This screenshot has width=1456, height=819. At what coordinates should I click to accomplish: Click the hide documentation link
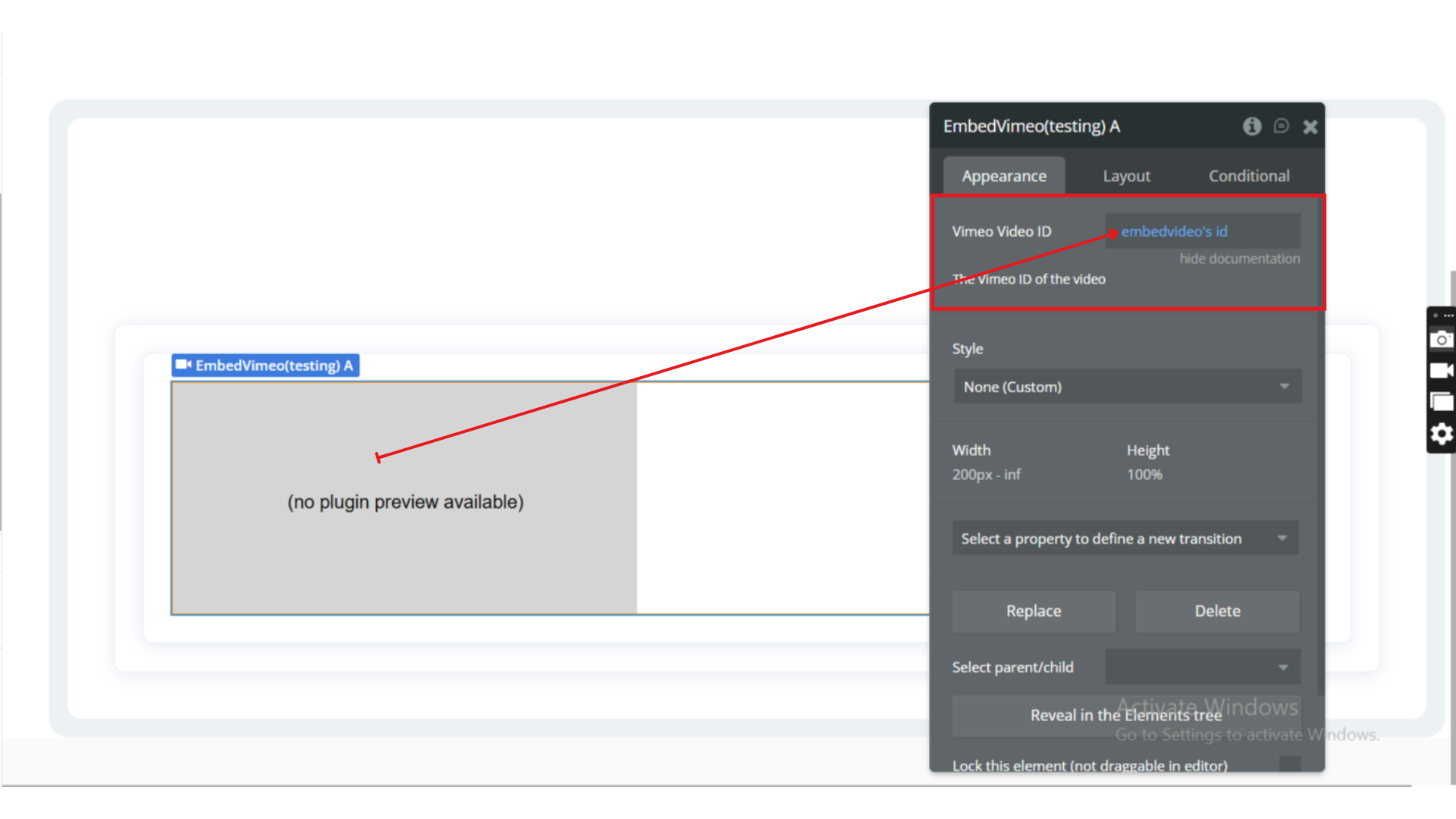click(1239, 259)
